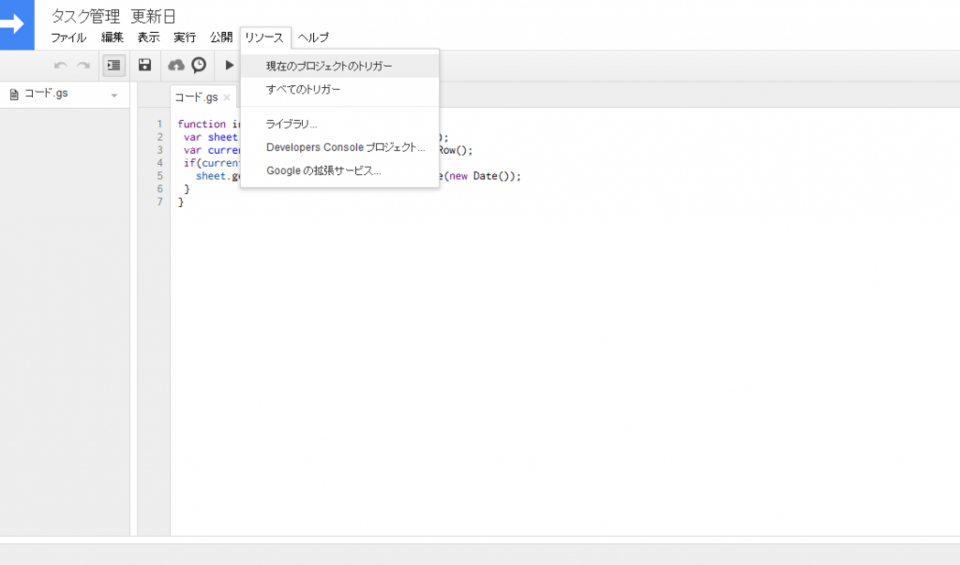
Task: Click the Undo arrow icon
Action: click(61, 65)
